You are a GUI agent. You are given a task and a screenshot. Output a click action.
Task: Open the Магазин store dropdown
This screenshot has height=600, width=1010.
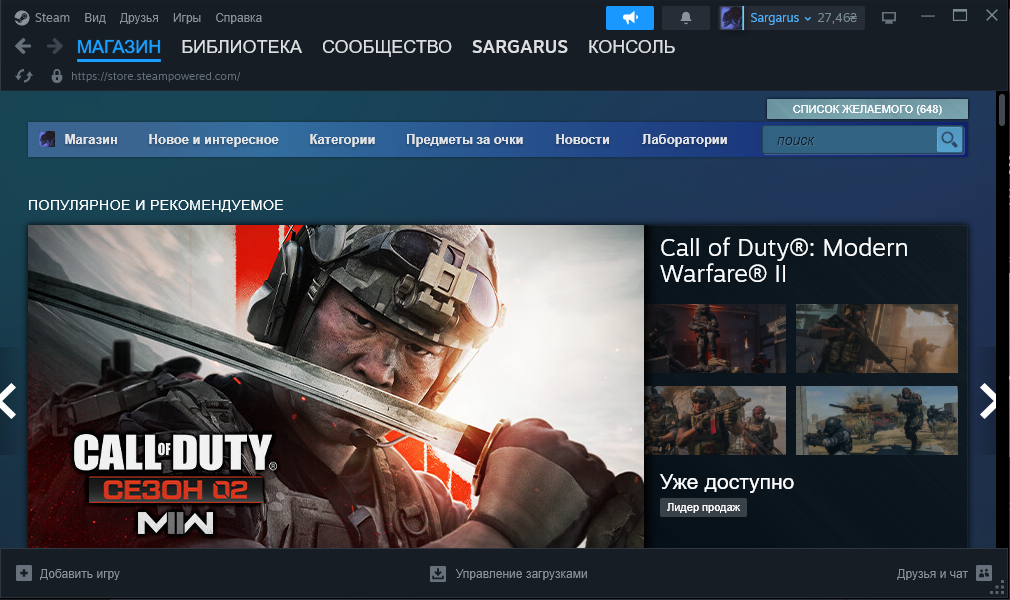pyautogui.click(x=91, y=139)
